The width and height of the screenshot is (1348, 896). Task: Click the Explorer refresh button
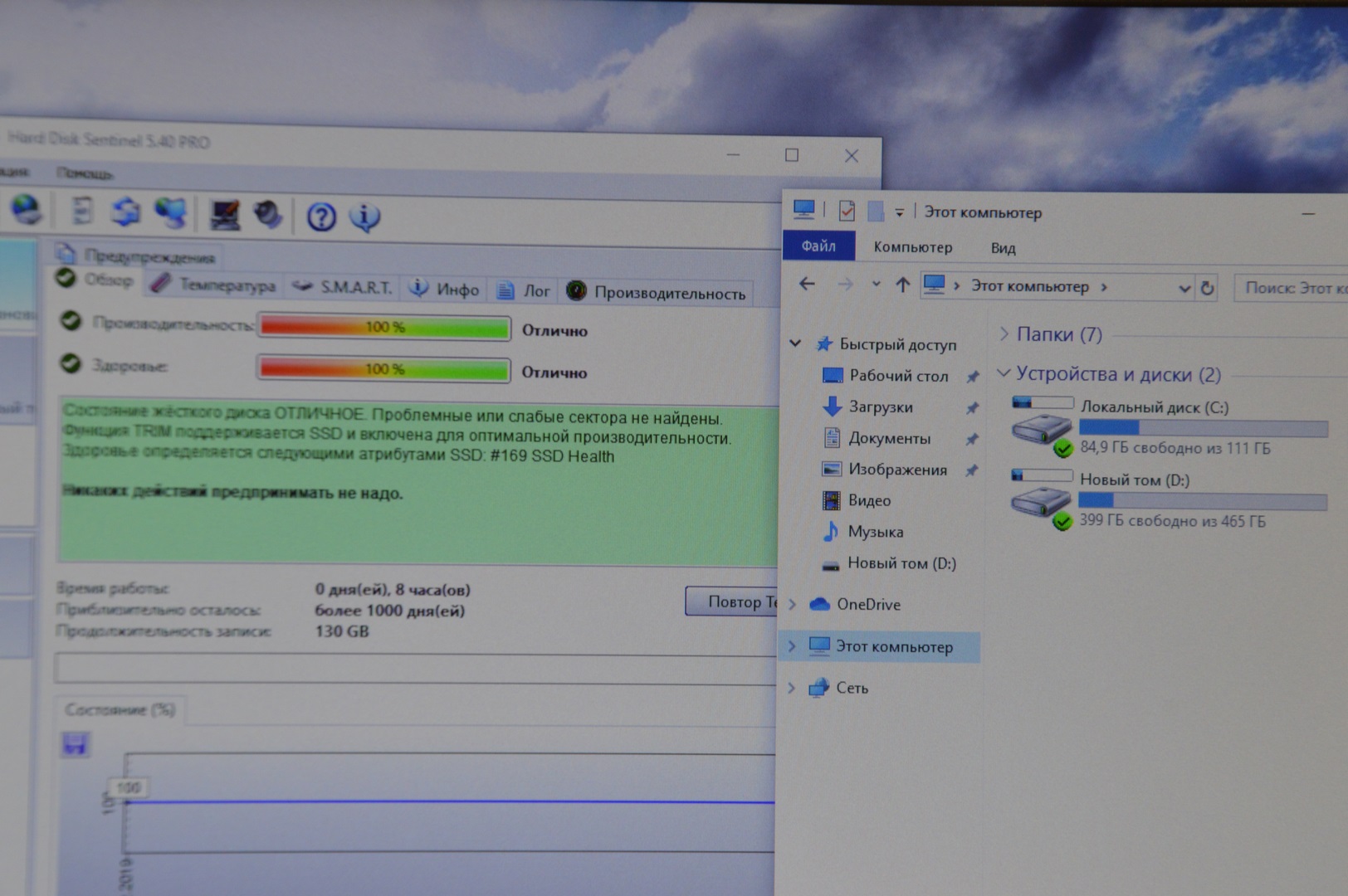click(1207, 288)
